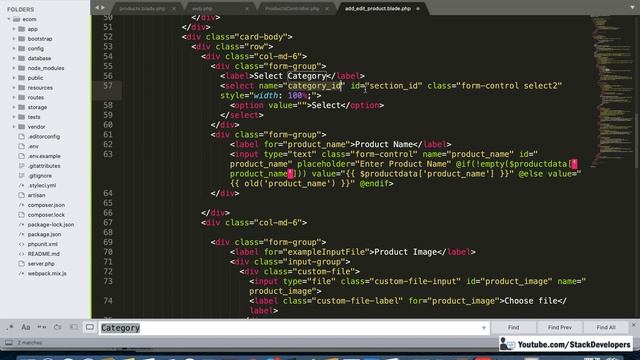This screenshot has width=640, height=360.
Task: Open the .styleci.yml file
Action: pos(42,186)
